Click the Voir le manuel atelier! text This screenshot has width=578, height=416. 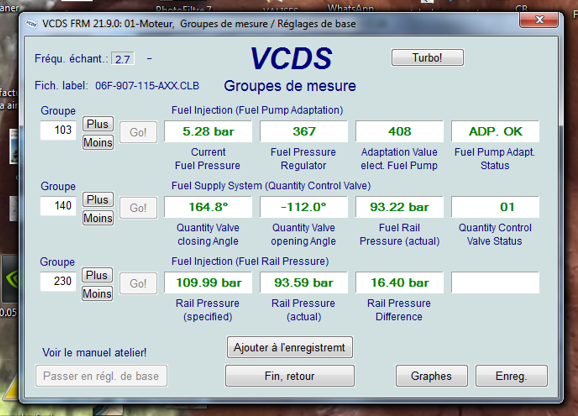(x=94, y=353)
